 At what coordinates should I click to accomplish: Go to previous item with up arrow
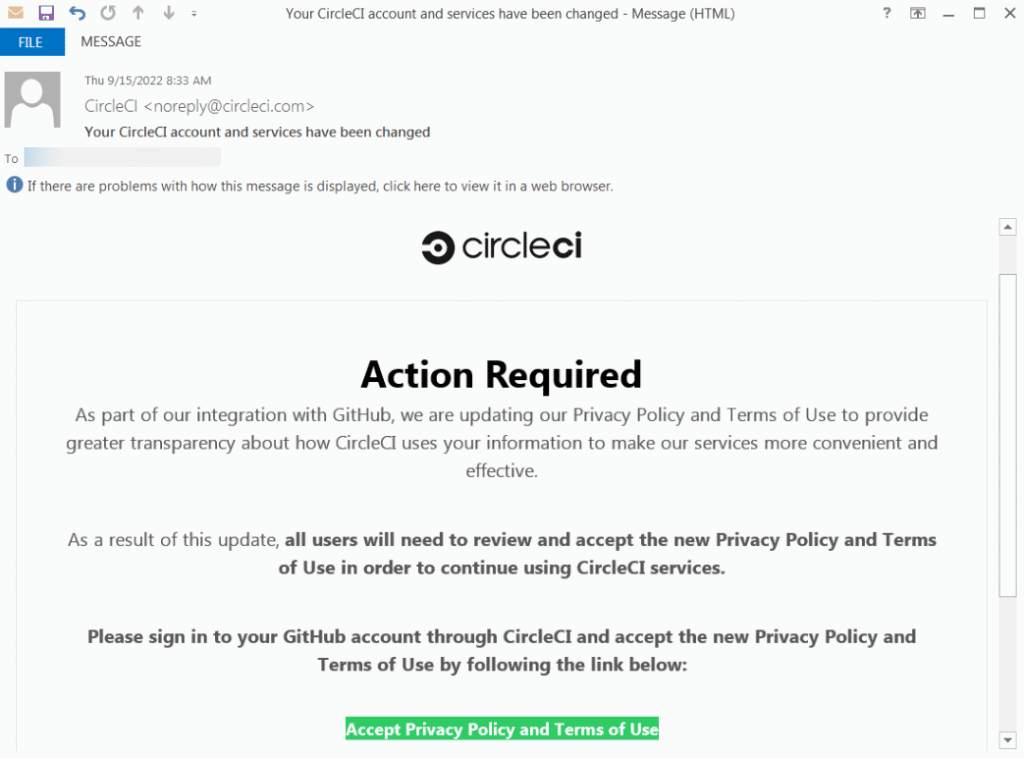[x=138, y=13]
